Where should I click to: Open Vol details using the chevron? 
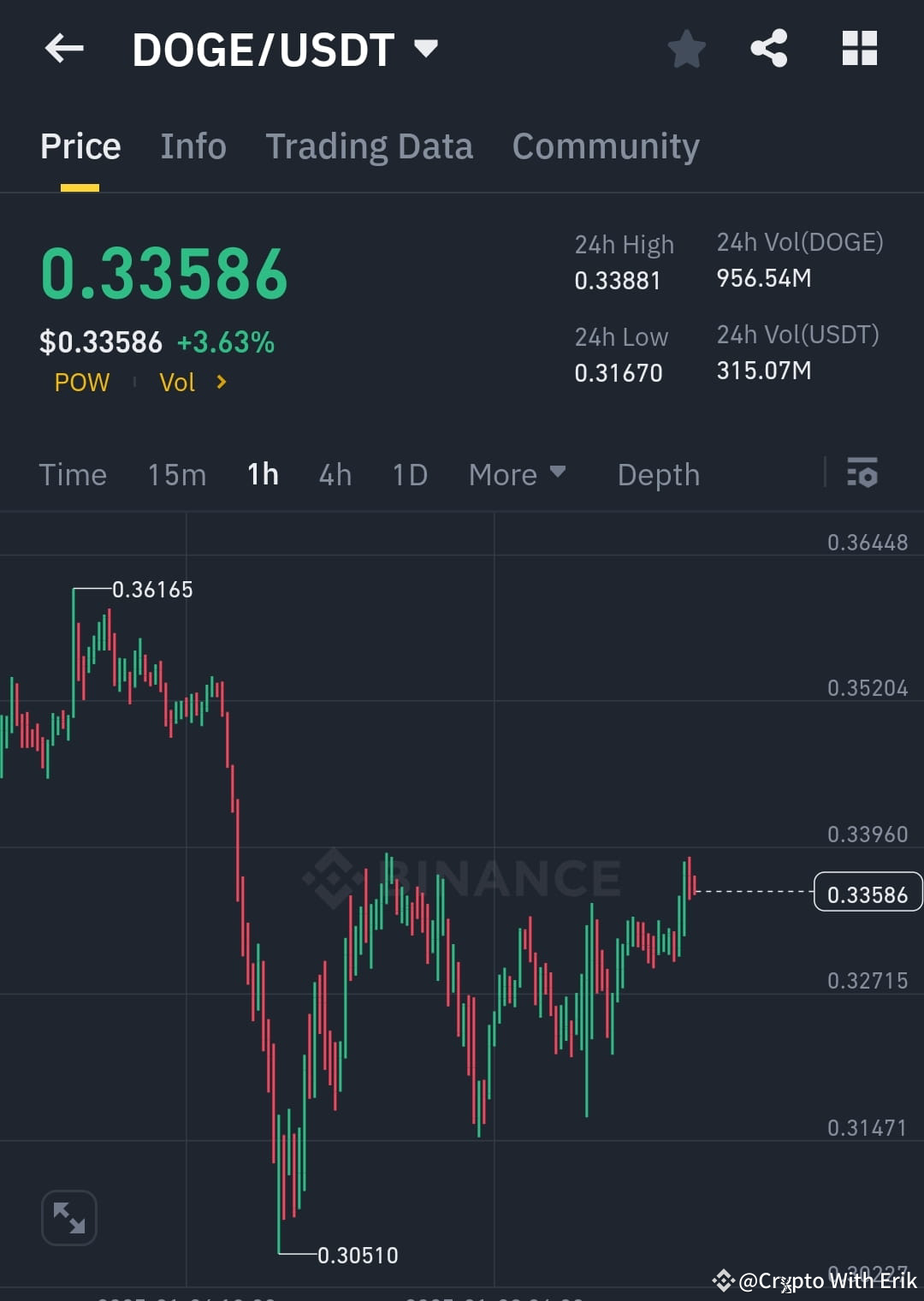pyautogui.click(x=220, y=383)
